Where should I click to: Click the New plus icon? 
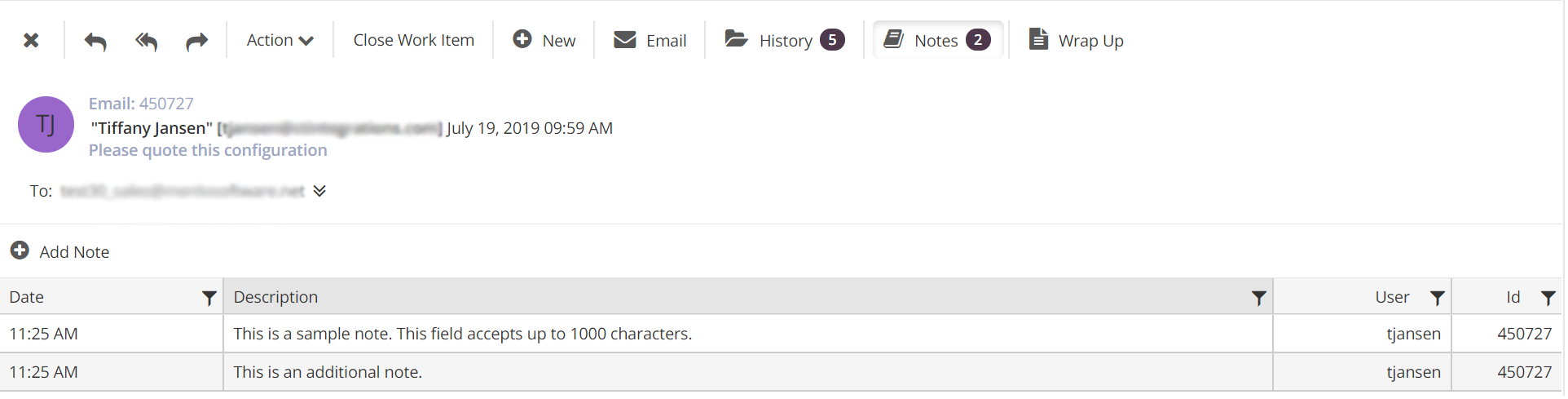522,39
